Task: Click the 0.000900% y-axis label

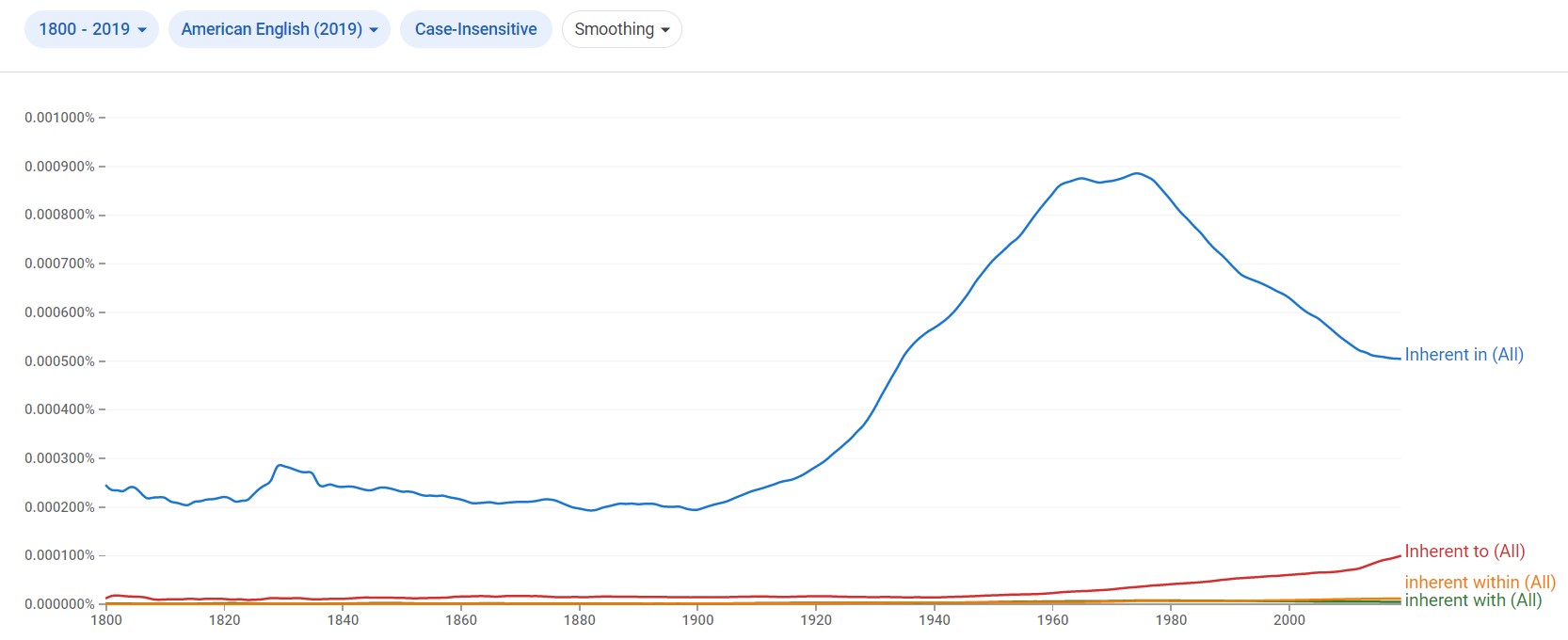Action: tap(59, 167)
